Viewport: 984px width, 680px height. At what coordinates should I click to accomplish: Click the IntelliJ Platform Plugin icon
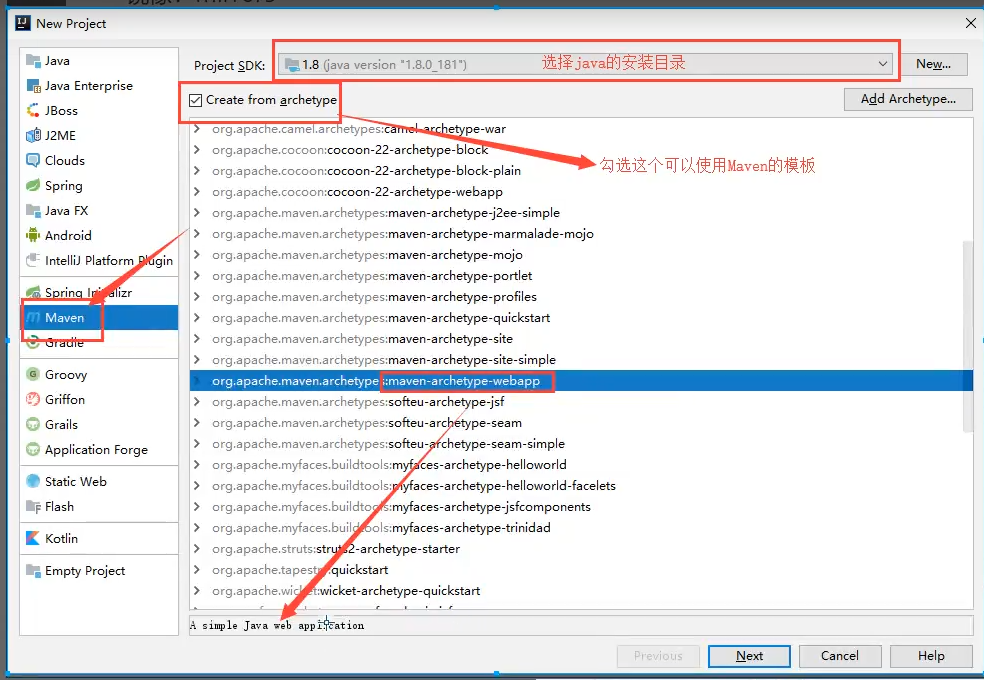tap(33, 260)
